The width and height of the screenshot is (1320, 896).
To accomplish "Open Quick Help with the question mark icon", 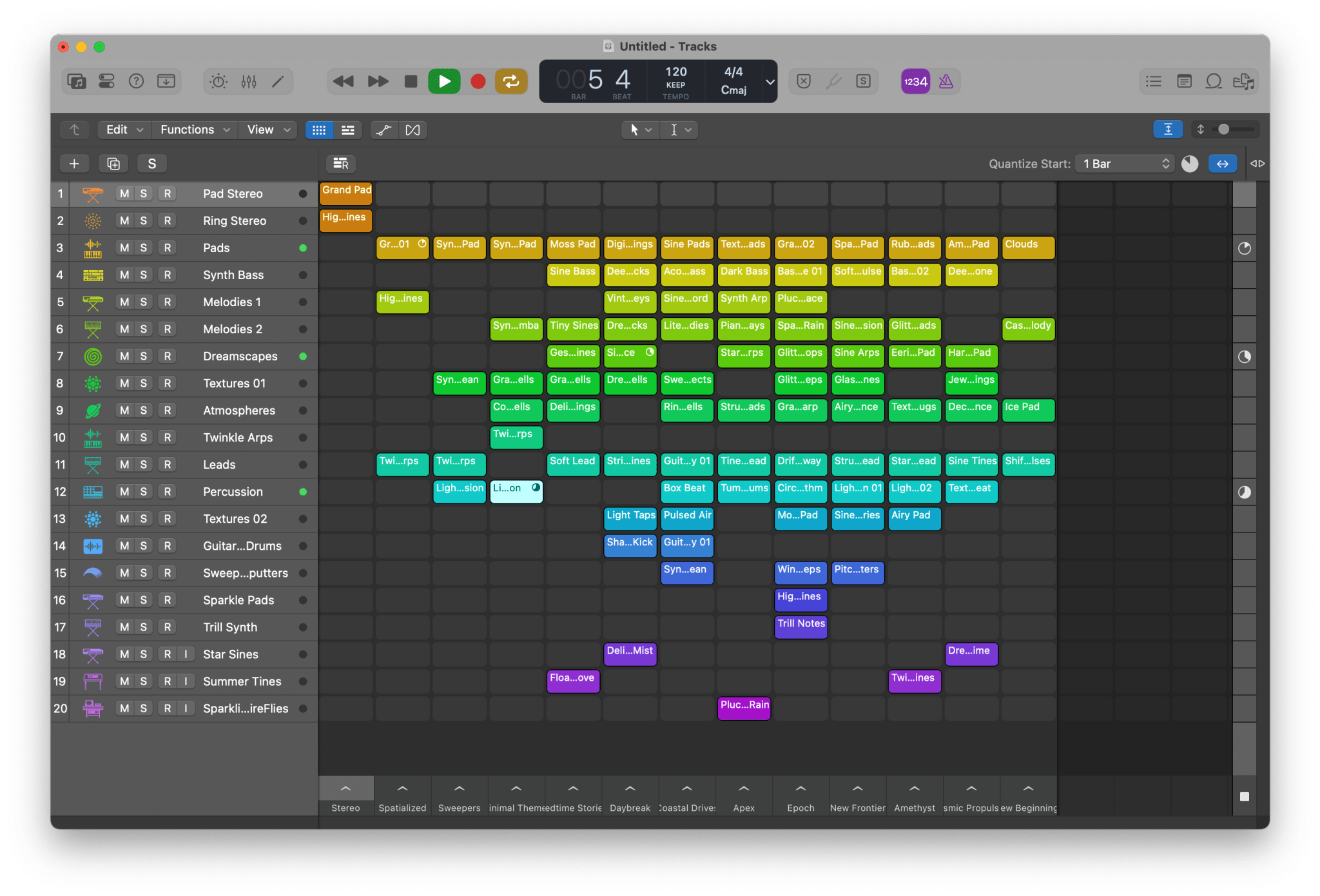I will pyautogui.click(x=136, y=81).
